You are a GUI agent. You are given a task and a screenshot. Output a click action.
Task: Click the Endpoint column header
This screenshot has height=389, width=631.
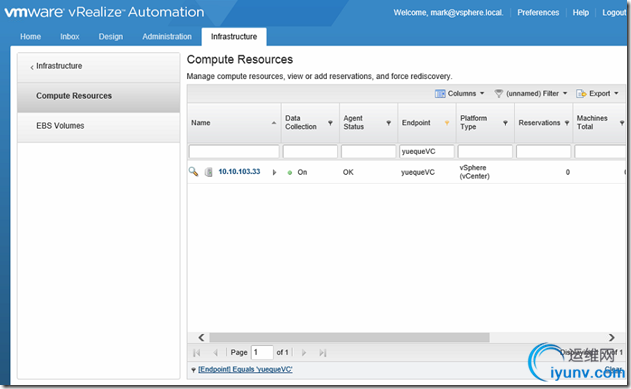pos(427,123)
